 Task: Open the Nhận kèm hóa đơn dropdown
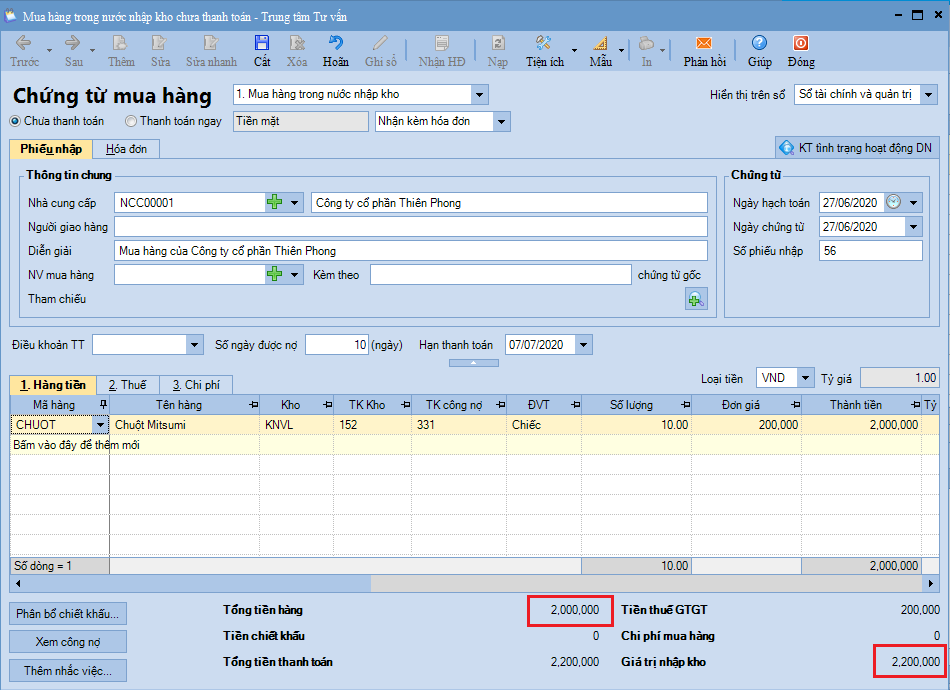pos(502,121)
